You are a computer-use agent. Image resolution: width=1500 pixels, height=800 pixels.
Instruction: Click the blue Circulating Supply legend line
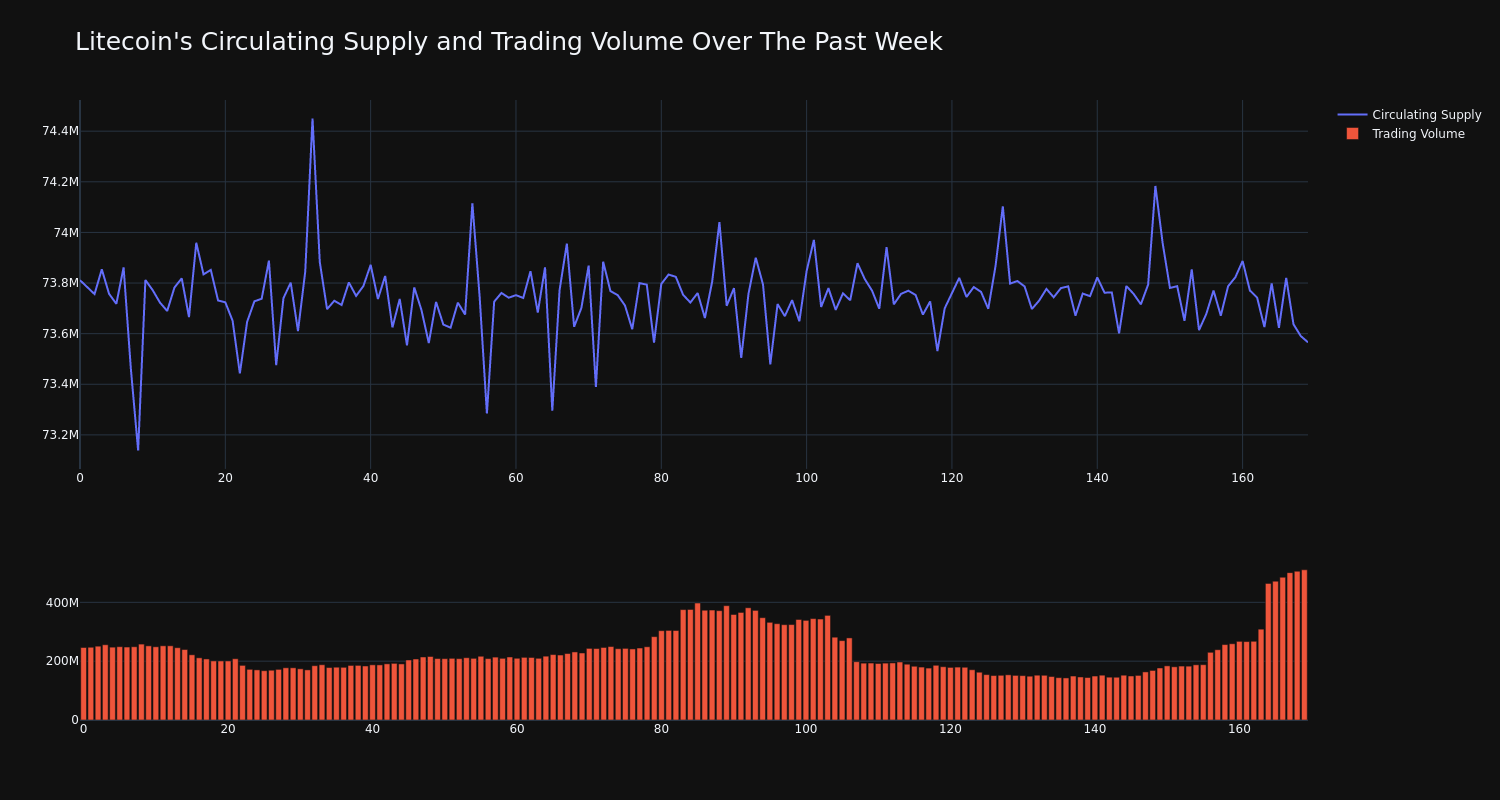(x=1352, y=115)
